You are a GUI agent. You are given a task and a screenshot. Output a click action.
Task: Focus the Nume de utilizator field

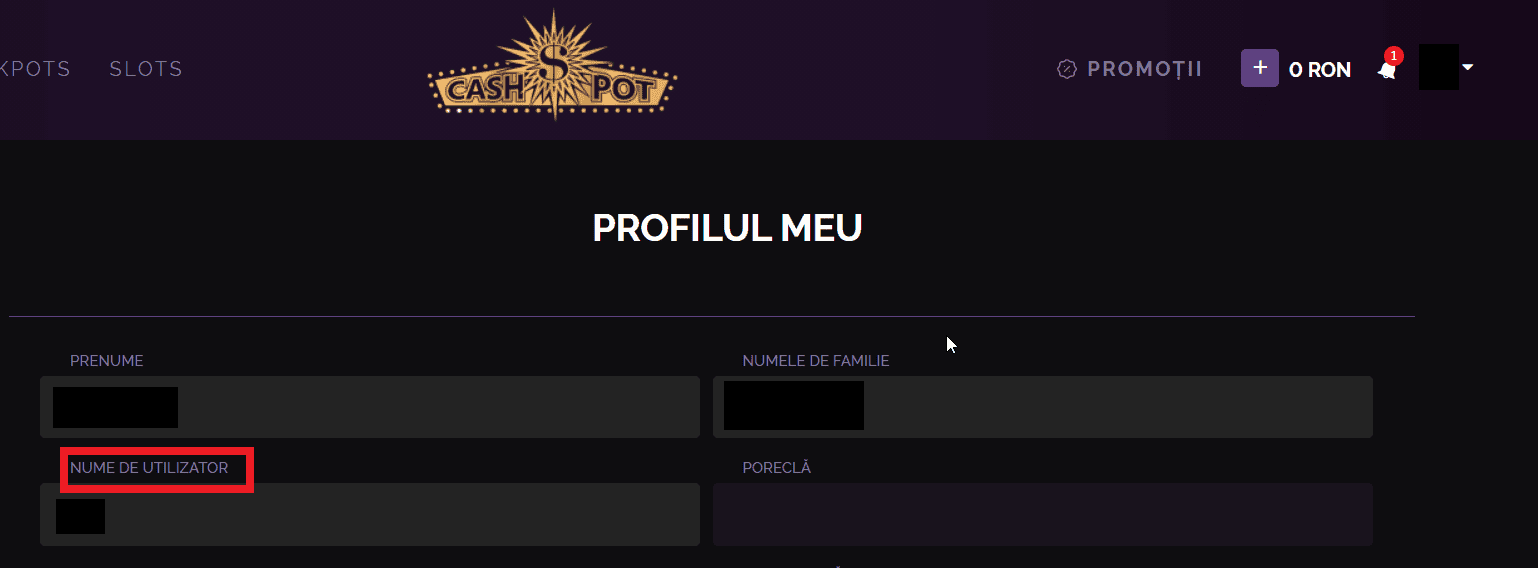pos(370,514)
